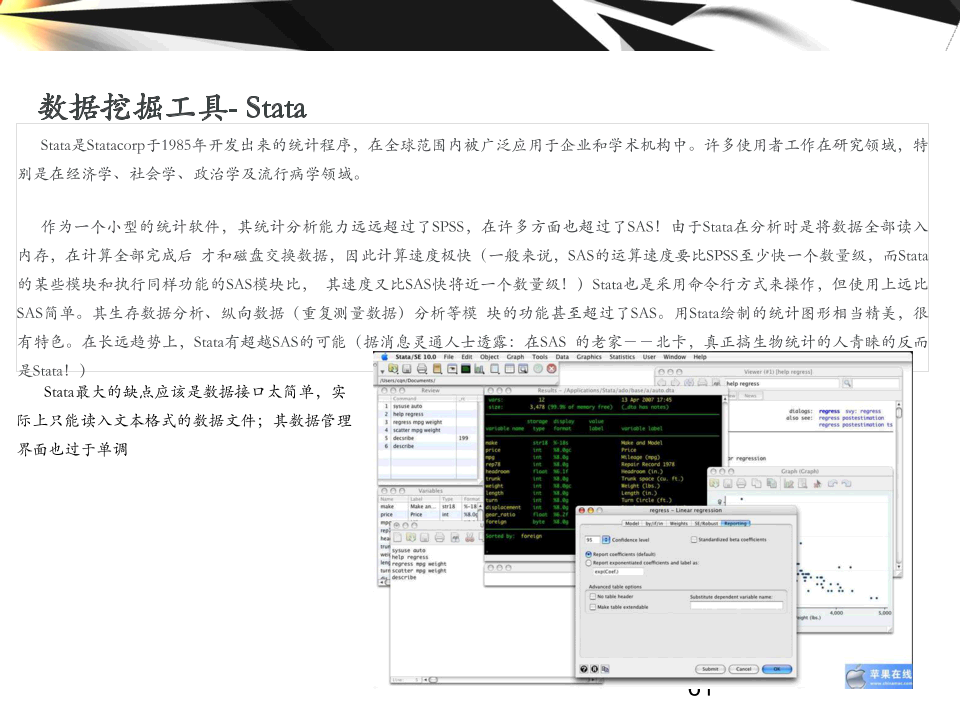Viewport: 960px width, 720px height.
Task: Click the red Break icon in main toolbar
Action: 552,369
